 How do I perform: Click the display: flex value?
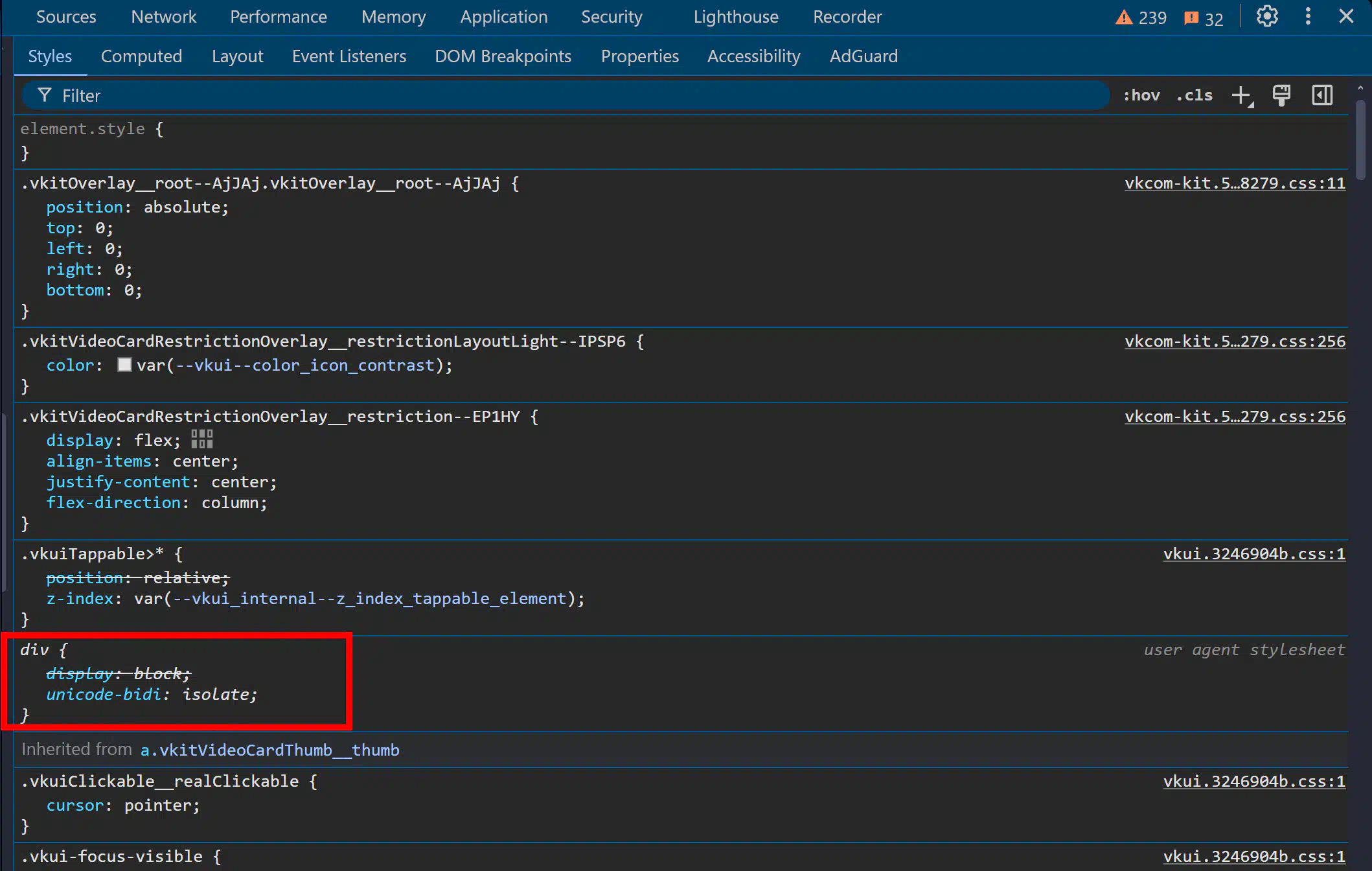tap(153, 441)
